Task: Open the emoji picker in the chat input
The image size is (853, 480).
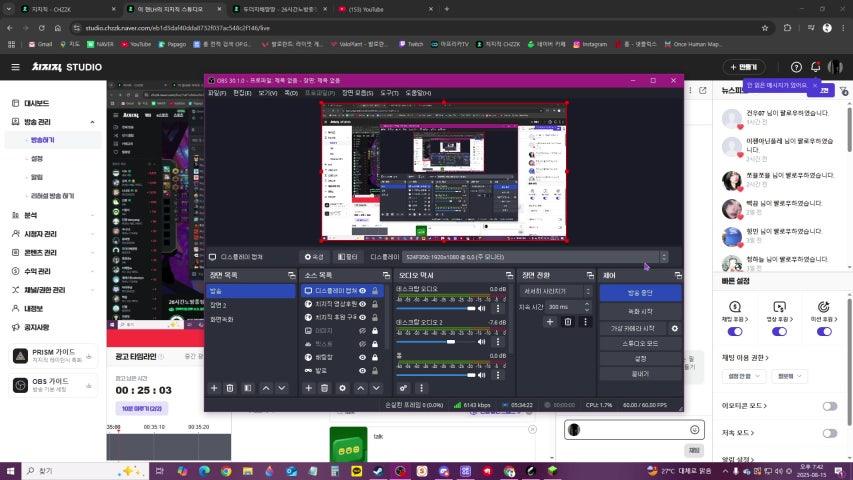Action: [694, 430]
